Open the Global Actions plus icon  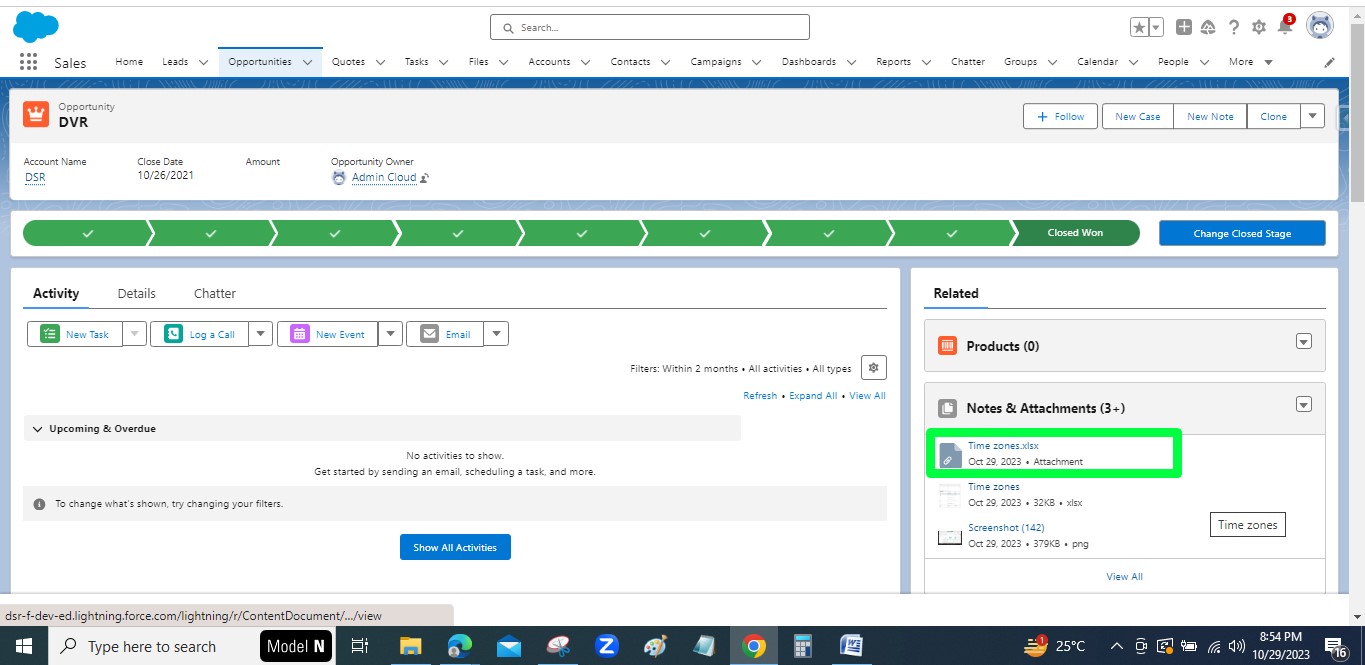tap(1184, 27)
